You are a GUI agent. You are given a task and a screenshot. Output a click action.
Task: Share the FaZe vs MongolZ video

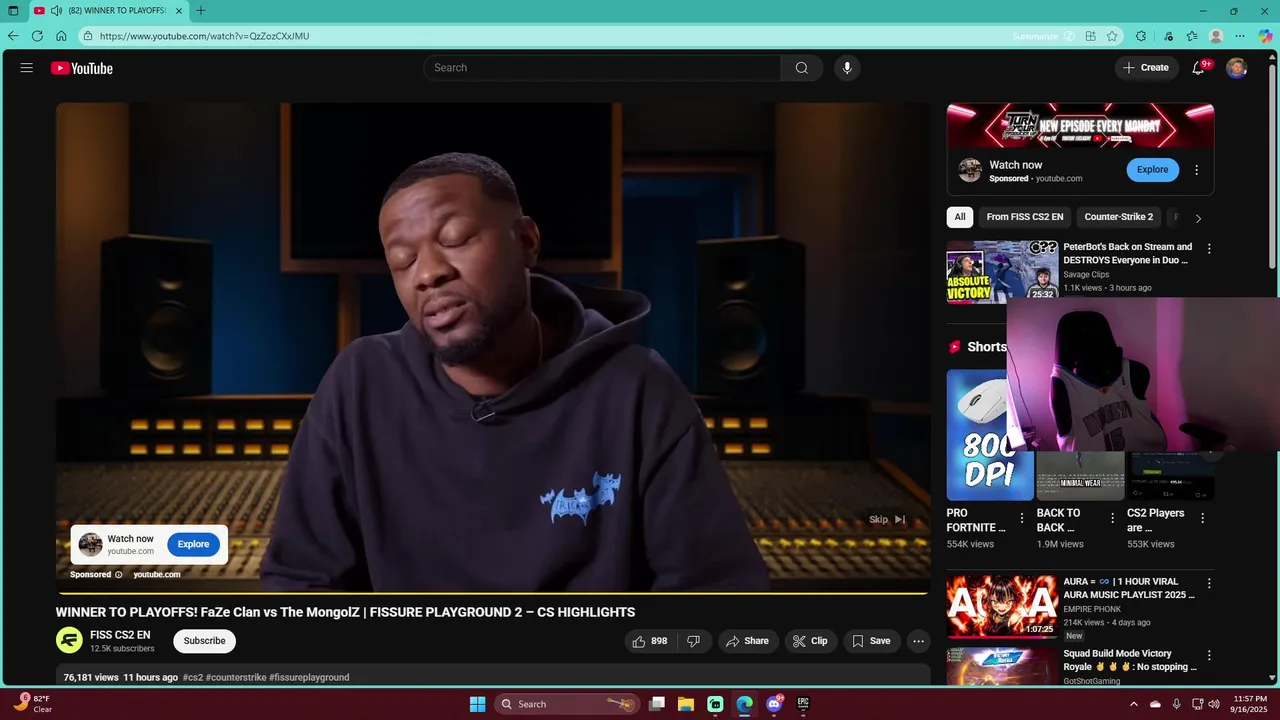click(747, 641)
